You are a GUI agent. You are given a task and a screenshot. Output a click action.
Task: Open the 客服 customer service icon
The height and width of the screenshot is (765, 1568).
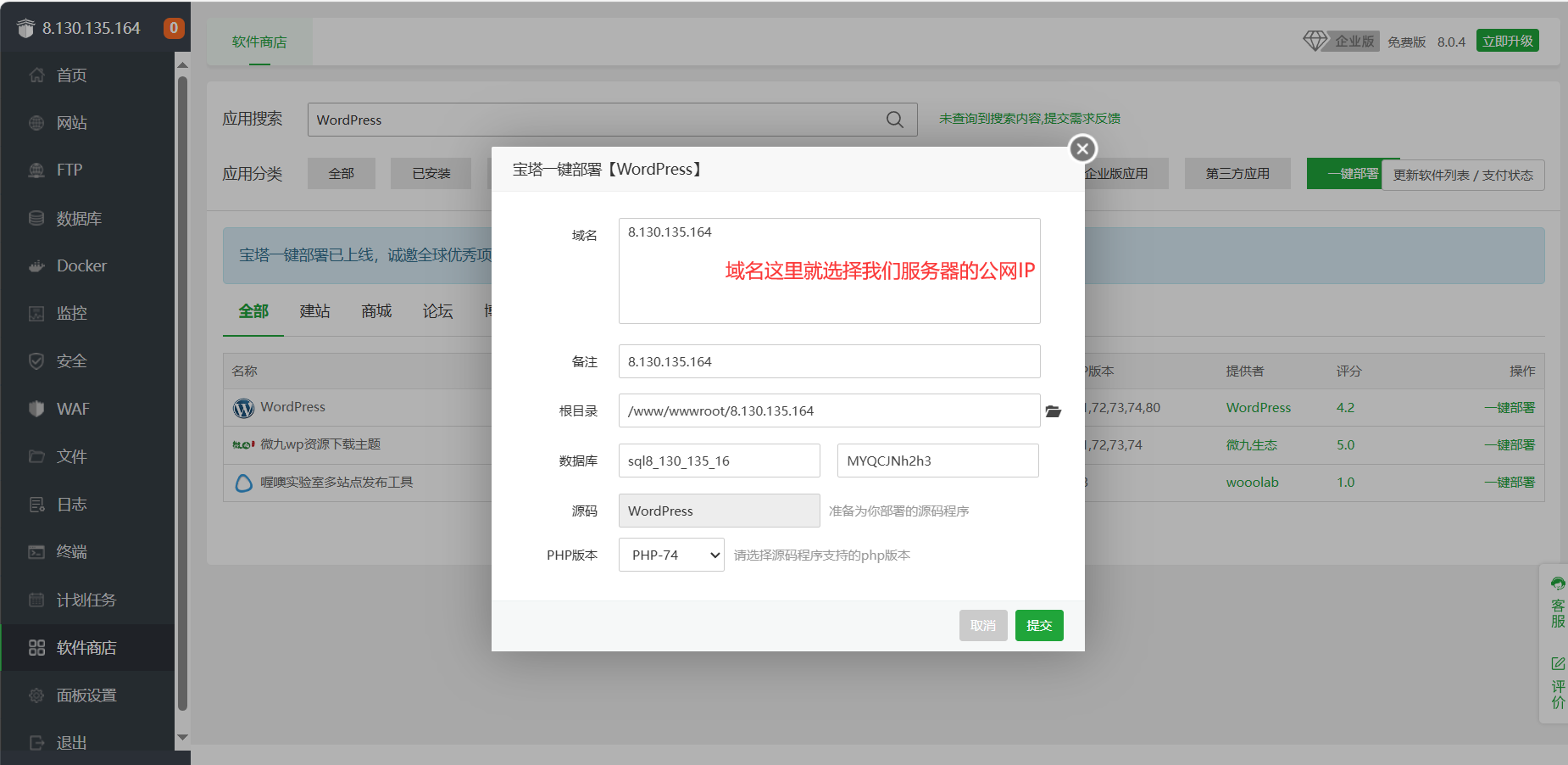point(1558,584)
